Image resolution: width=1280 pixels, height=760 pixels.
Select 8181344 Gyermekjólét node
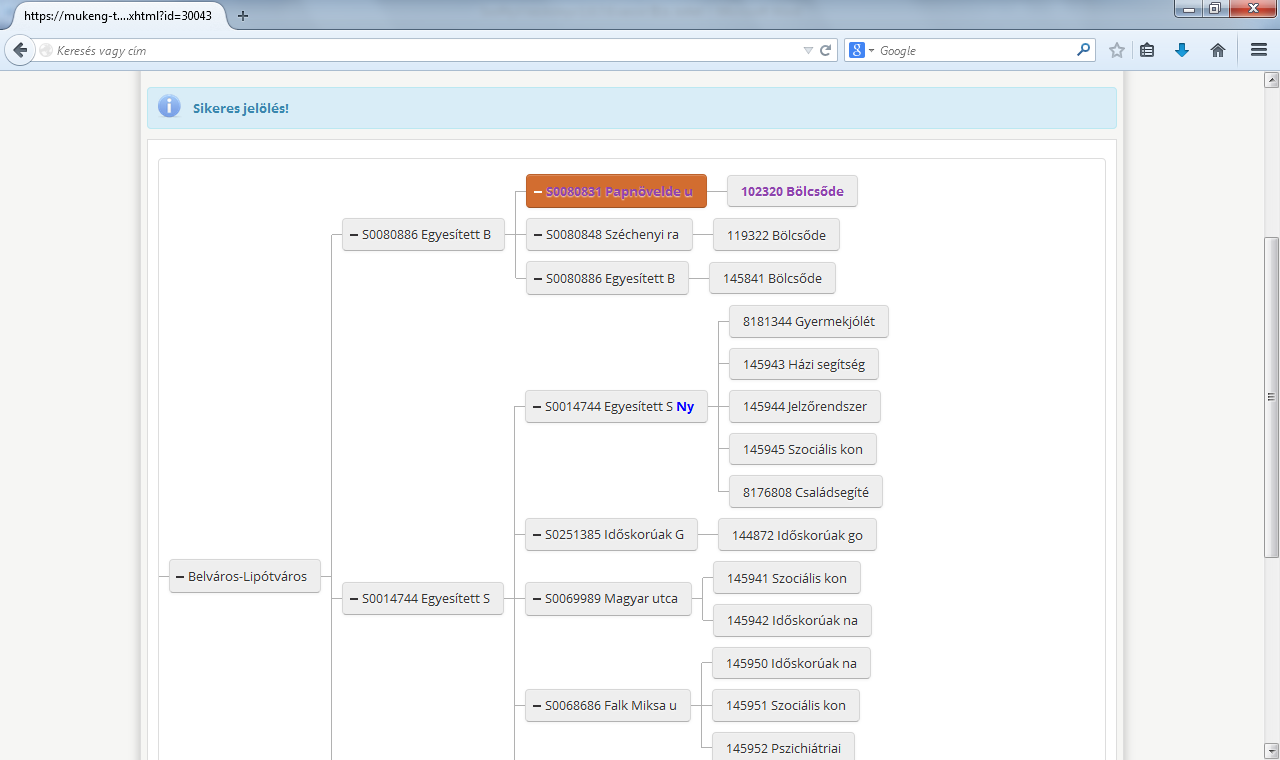click(809, 322)
